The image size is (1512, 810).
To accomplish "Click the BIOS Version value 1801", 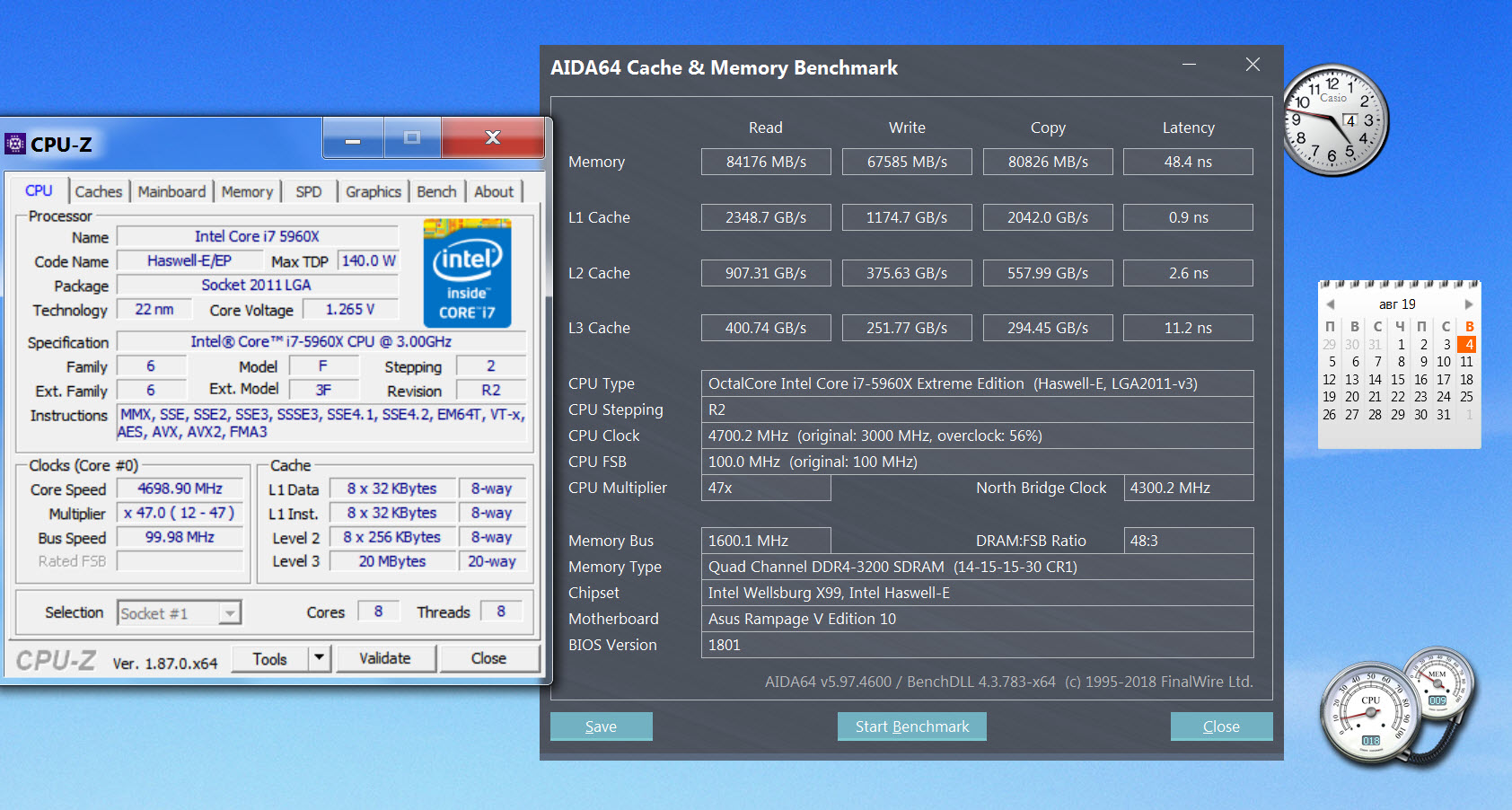I will pyautogui.click(x=977, y=645).
